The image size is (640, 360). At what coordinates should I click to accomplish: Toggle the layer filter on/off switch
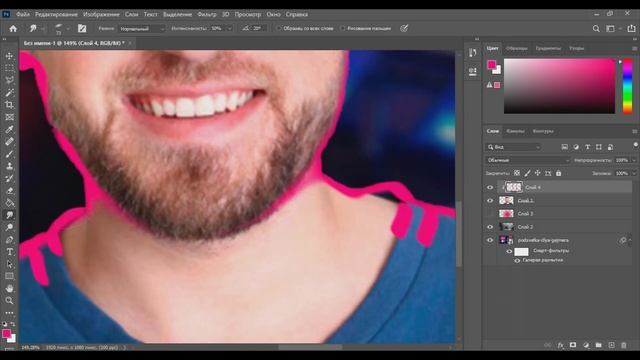(x=636, y=145)
